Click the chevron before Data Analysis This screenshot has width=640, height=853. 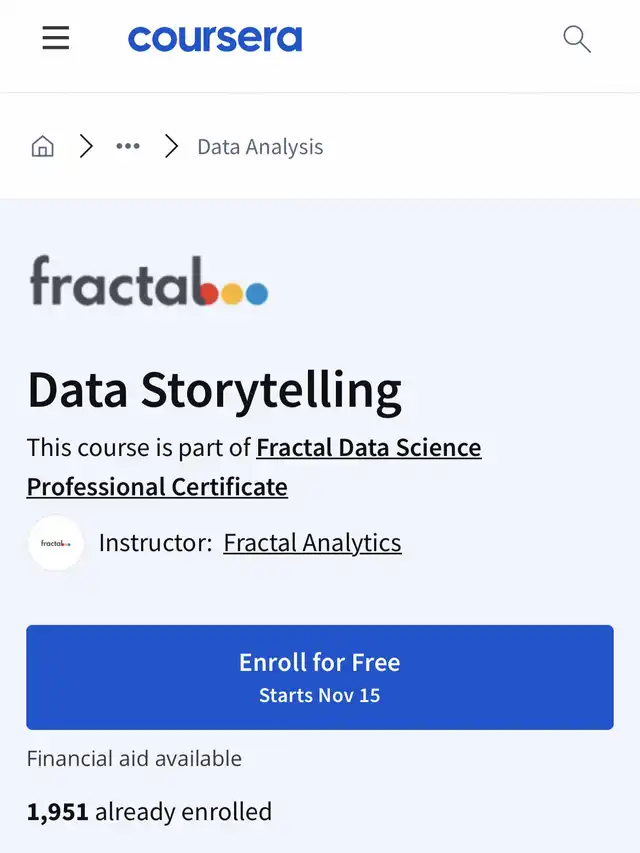point(171,147)
